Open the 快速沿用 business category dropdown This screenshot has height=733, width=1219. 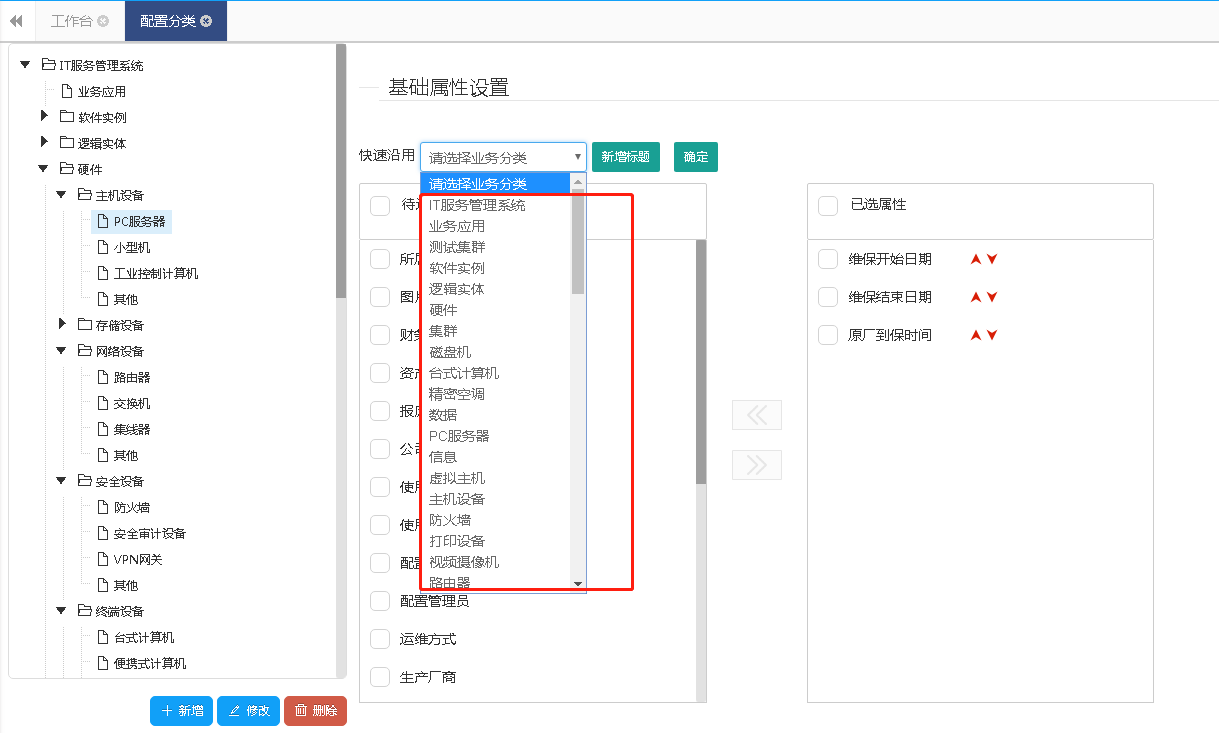pos(503,157)
